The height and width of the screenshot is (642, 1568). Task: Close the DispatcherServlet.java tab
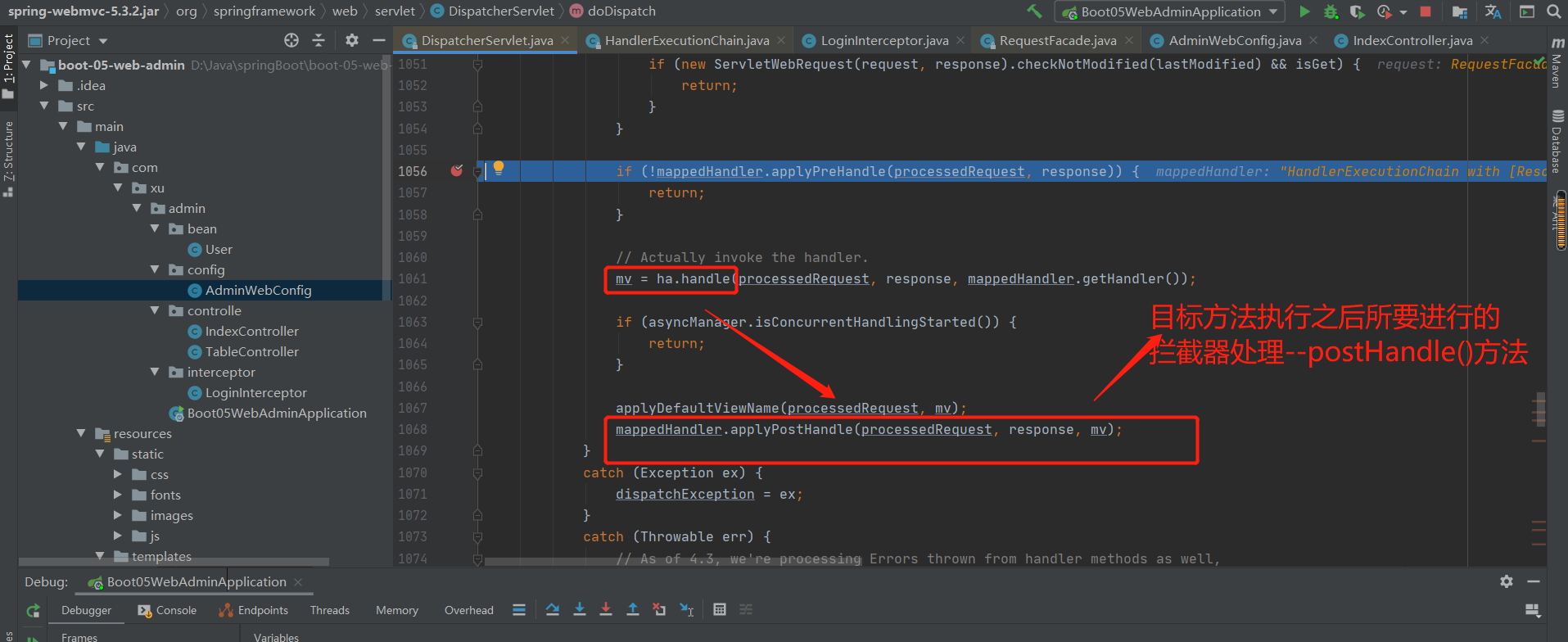565,40
